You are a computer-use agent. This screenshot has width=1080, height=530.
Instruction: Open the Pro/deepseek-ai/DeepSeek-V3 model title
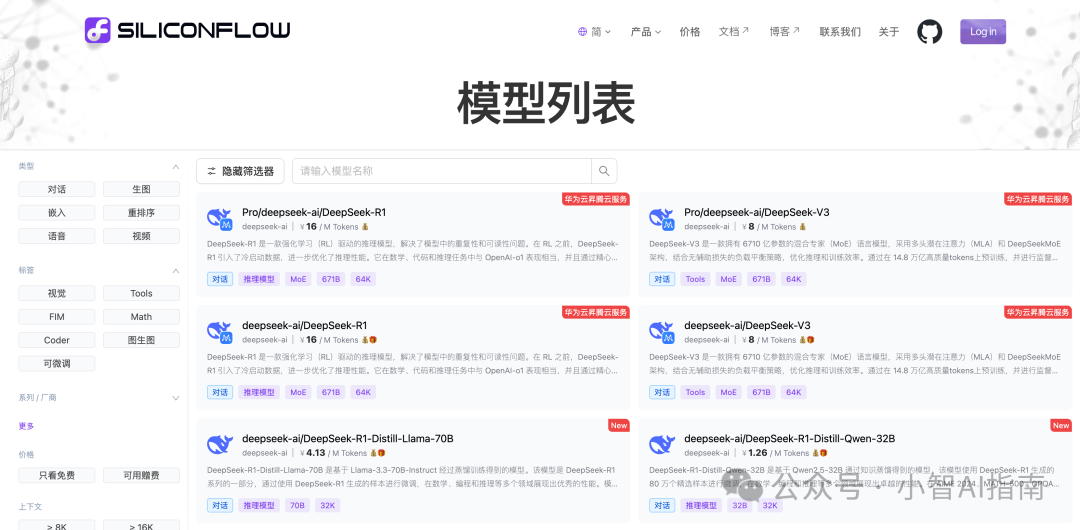tap(756, 212)
